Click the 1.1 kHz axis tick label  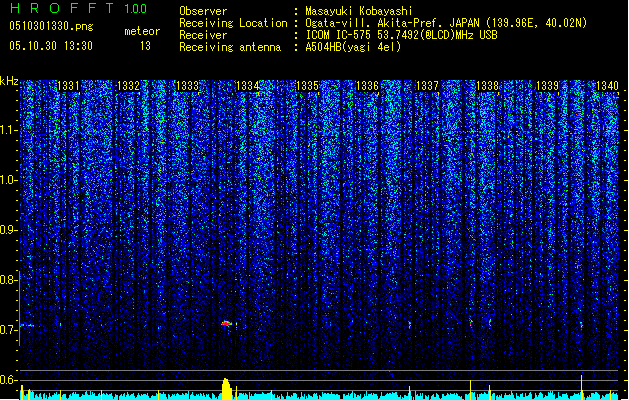pyautogui.click(x=8, y=131)
